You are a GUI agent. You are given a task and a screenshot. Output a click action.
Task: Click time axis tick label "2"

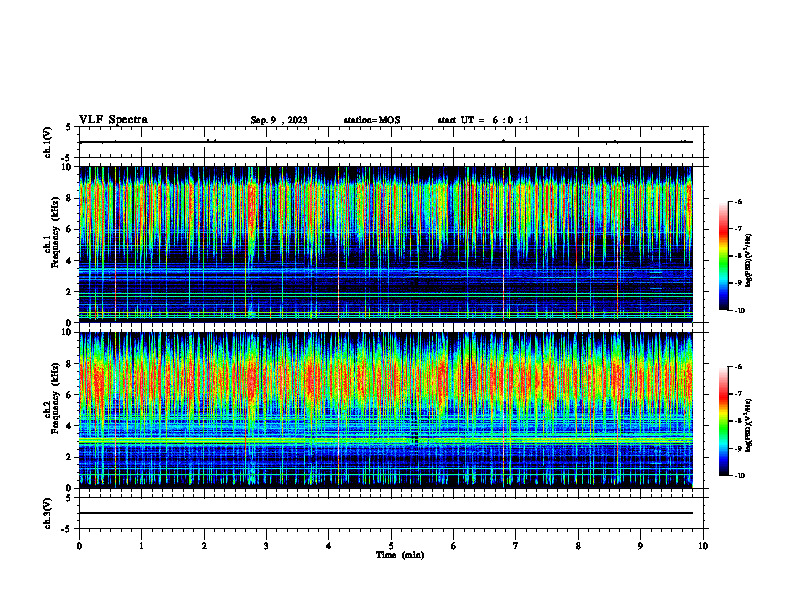204,546
